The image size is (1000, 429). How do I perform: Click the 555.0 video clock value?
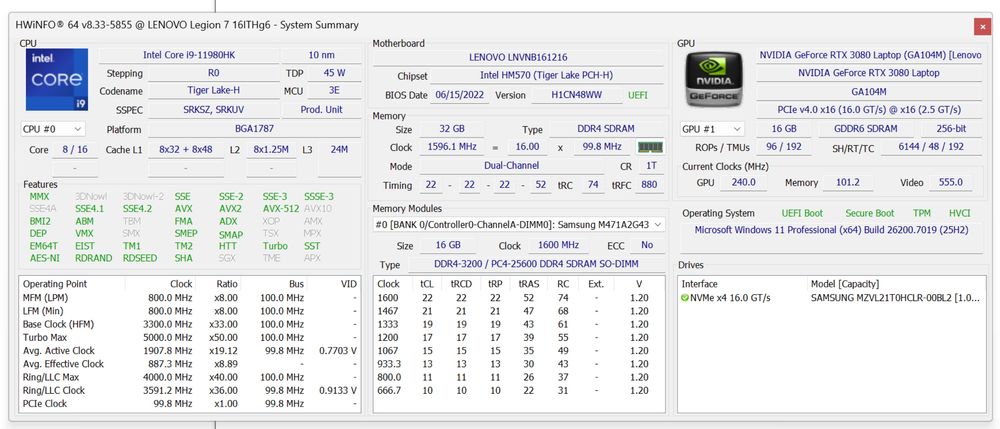[x=951, y=182]
